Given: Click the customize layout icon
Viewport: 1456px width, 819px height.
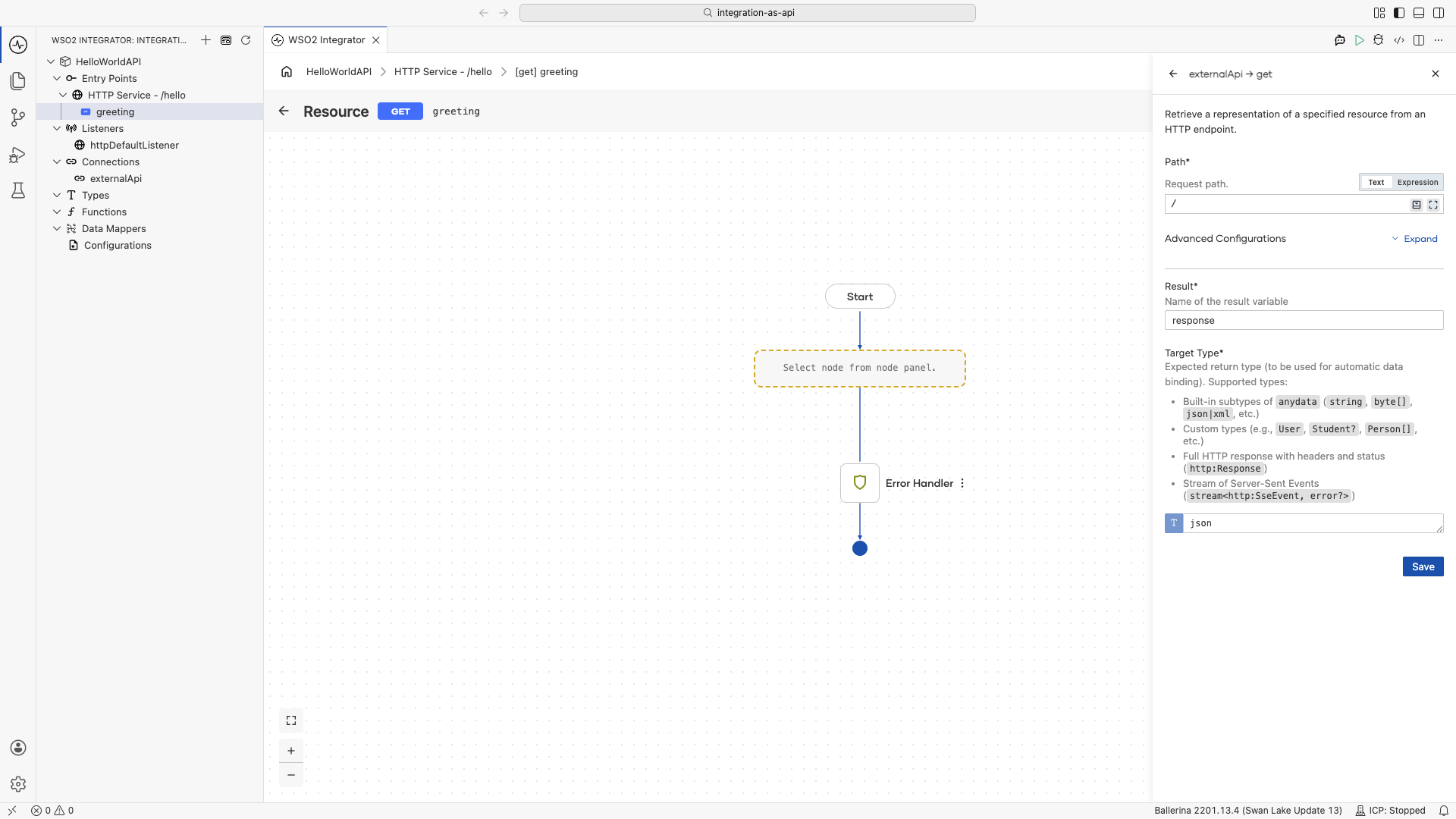Looking at the screenshot, I should pos(1379,13).
